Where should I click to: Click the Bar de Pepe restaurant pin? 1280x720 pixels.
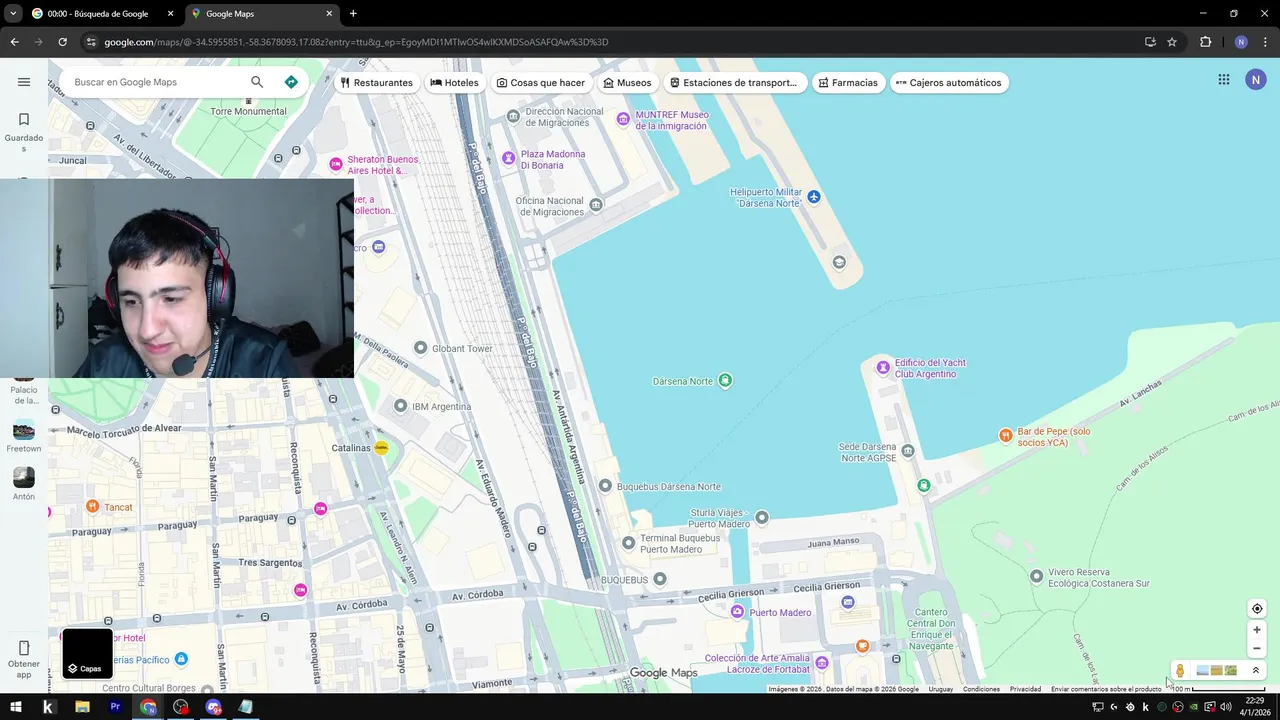click(x=1006, y=435)
